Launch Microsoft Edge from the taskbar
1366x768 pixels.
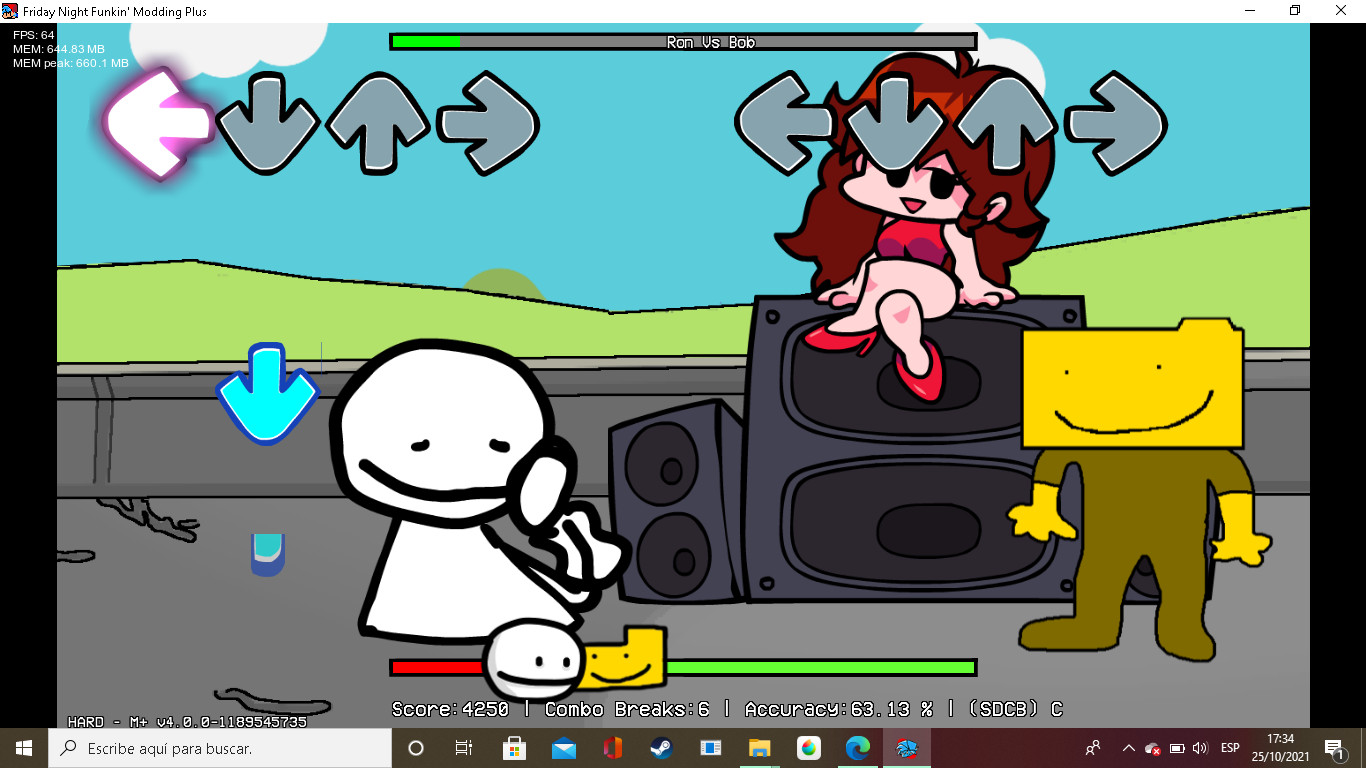coord(857,748)
